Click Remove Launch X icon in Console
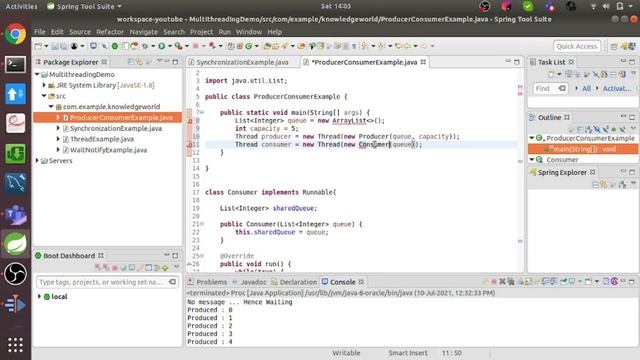Screen dimensions: 640x360 click(x=502, y=282)
